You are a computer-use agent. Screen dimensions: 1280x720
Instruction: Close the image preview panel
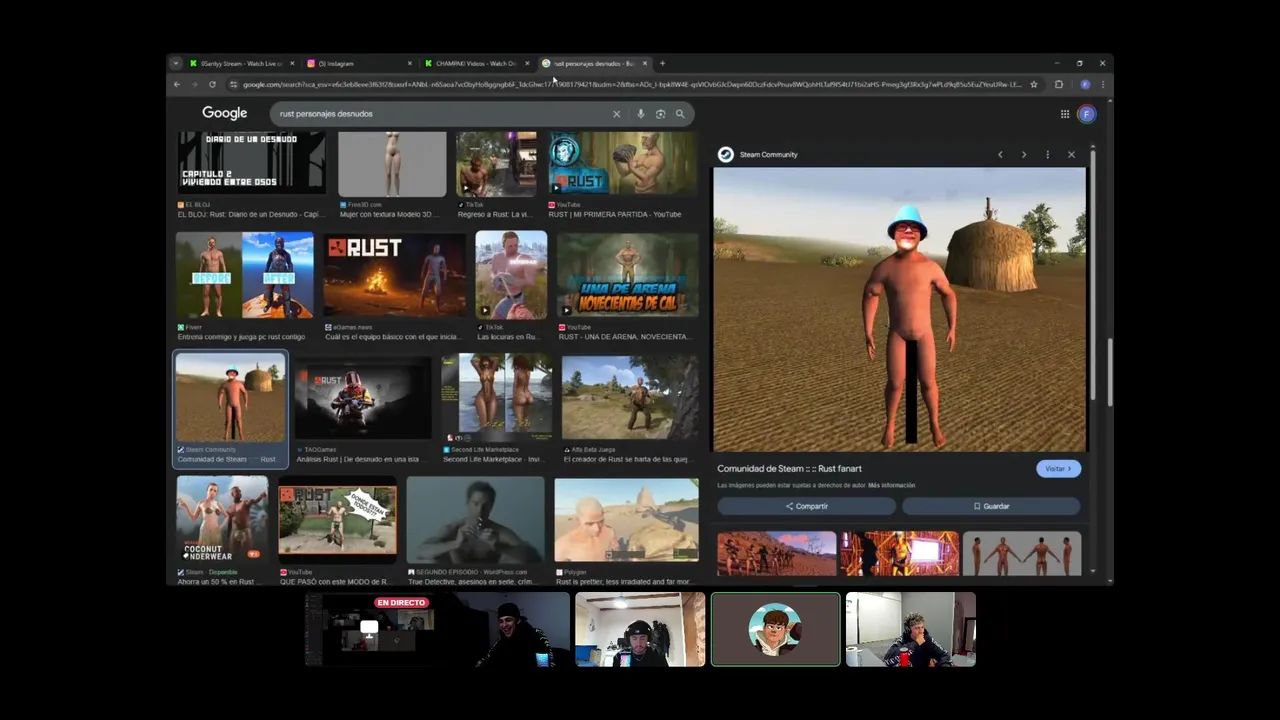(x=1071, y=155)
